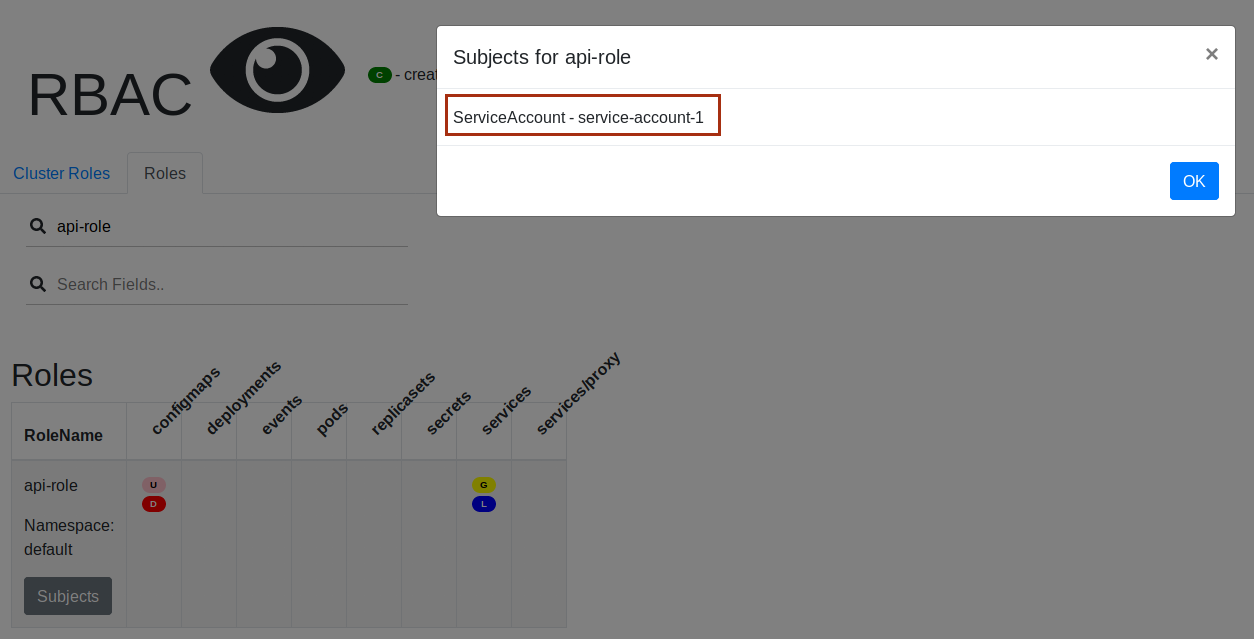Click the yellow G badge under services
Image resolution: width=1254 pixels, height=639 pixels.
click(483, 485)
